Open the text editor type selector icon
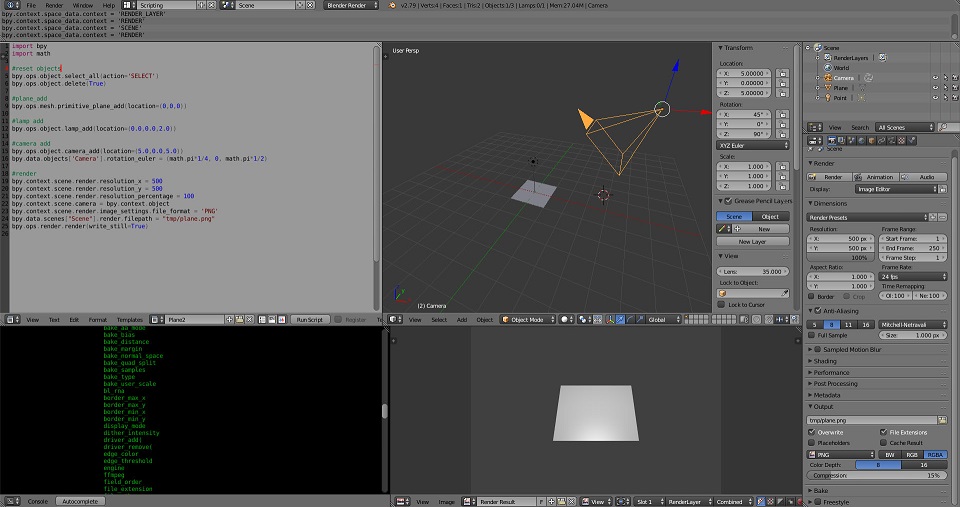The image size is (960, 507). point(12,320)
